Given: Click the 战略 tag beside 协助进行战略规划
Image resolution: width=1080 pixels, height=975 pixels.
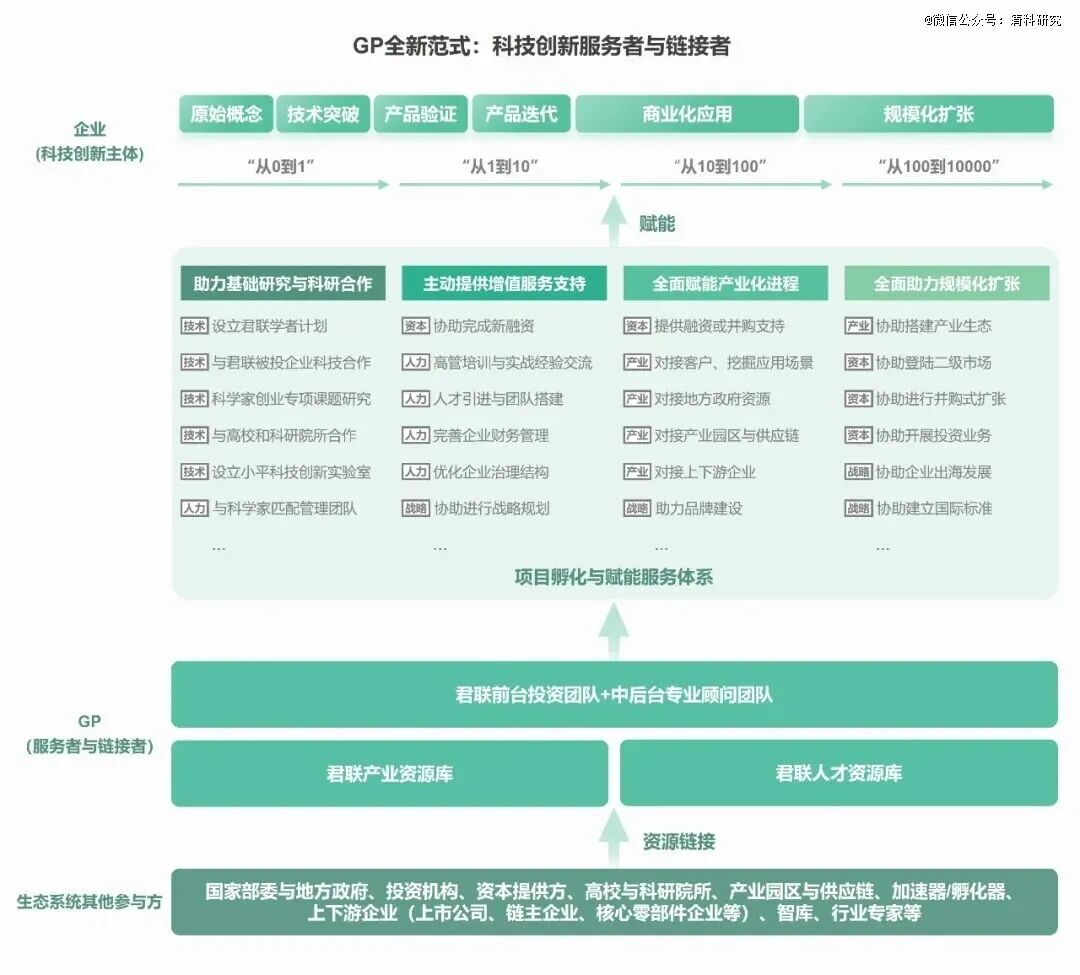Looking at the screenshot, I should pyautogui.click(x=415, y=508).
